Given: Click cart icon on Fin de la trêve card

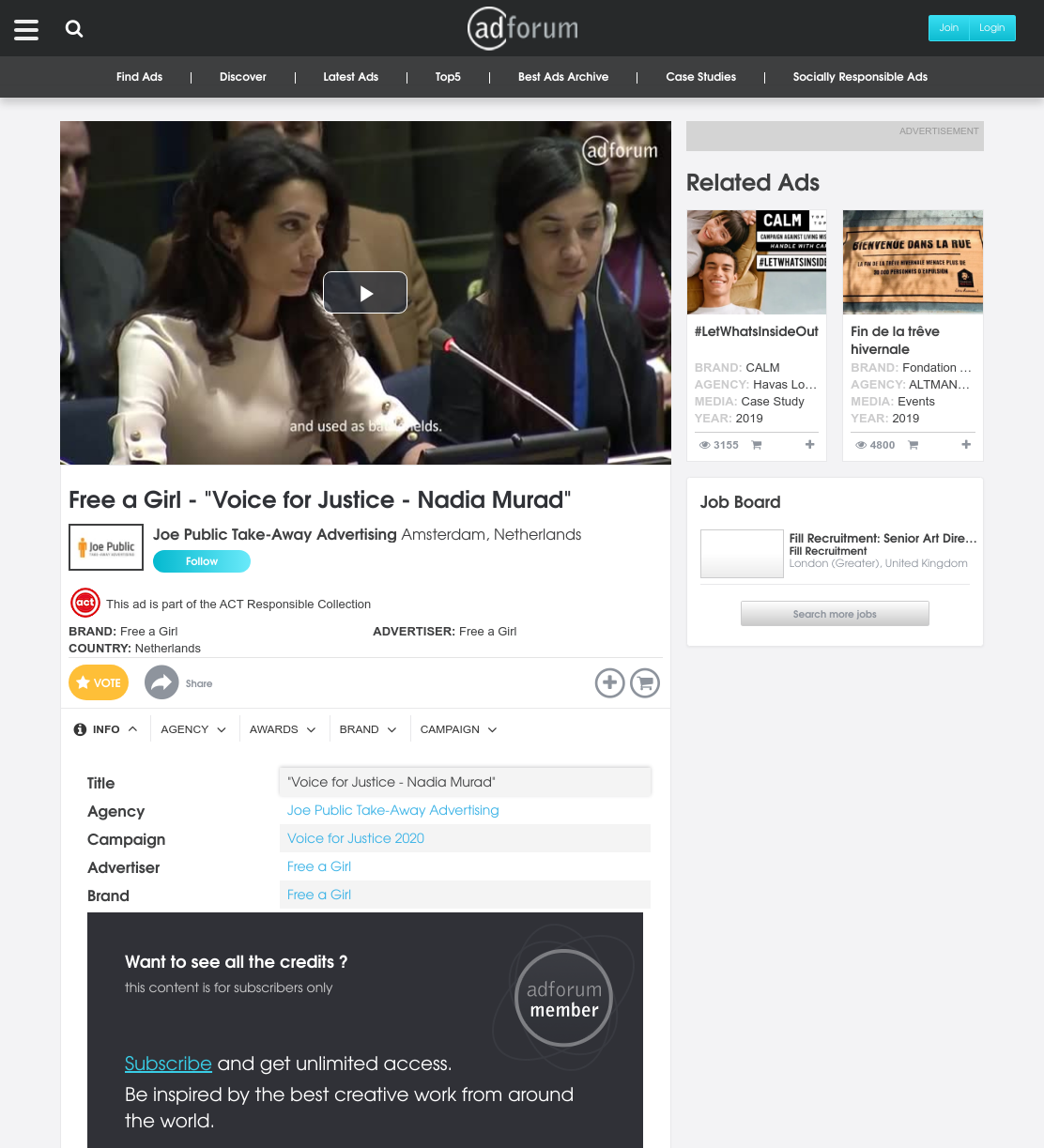Looking at the screenshot, I should (x=913, y=445).
